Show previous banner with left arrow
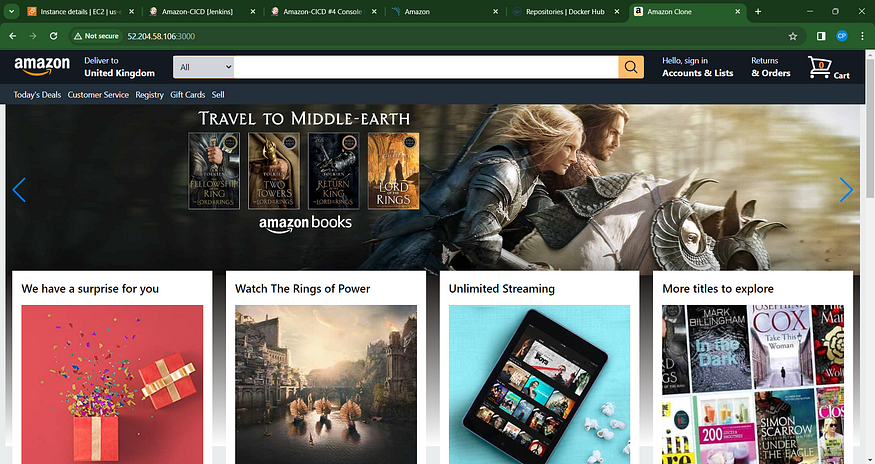Image resolution: width=875 pixels, height=464 pixels. pos(19,190)
